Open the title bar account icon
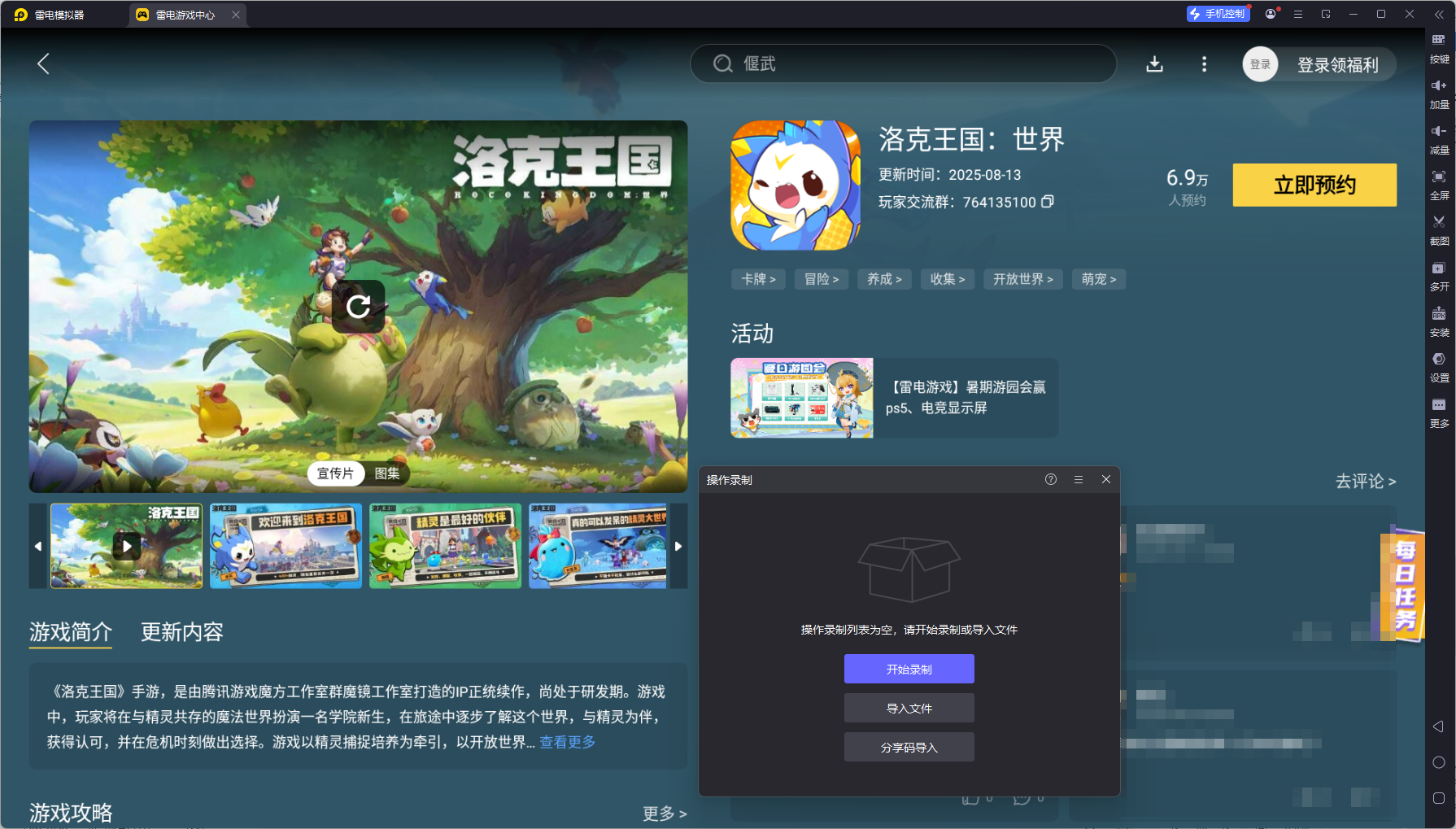 pyautogui.click(x=1271, y=14)
